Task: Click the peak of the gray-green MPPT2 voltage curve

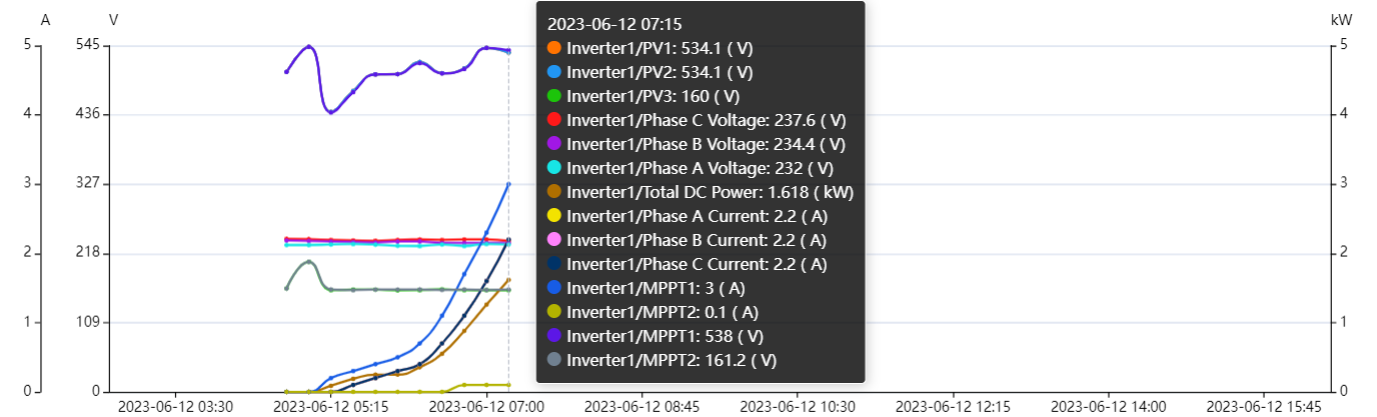Action: click(x=309, y=262)
